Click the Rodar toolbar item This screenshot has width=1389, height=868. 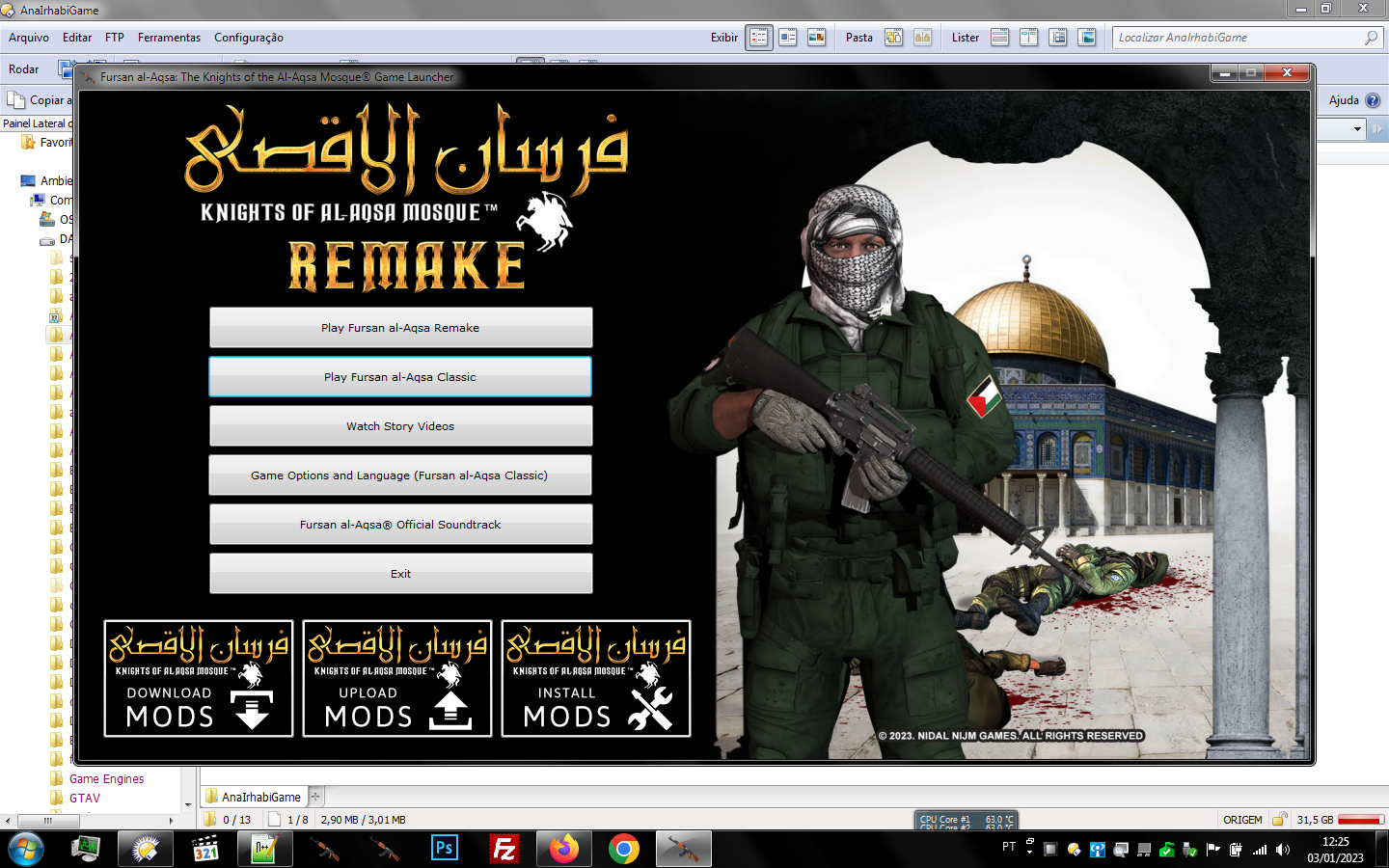coord(24,69)
